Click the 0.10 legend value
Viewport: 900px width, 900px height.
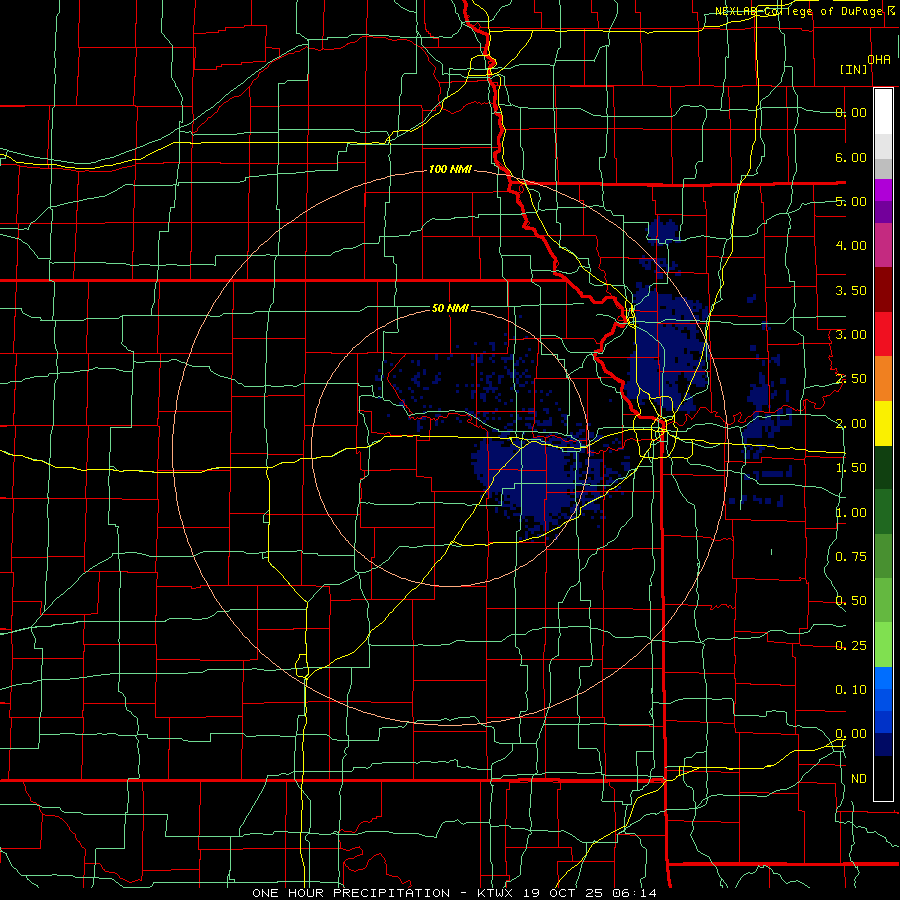[851, 690]
